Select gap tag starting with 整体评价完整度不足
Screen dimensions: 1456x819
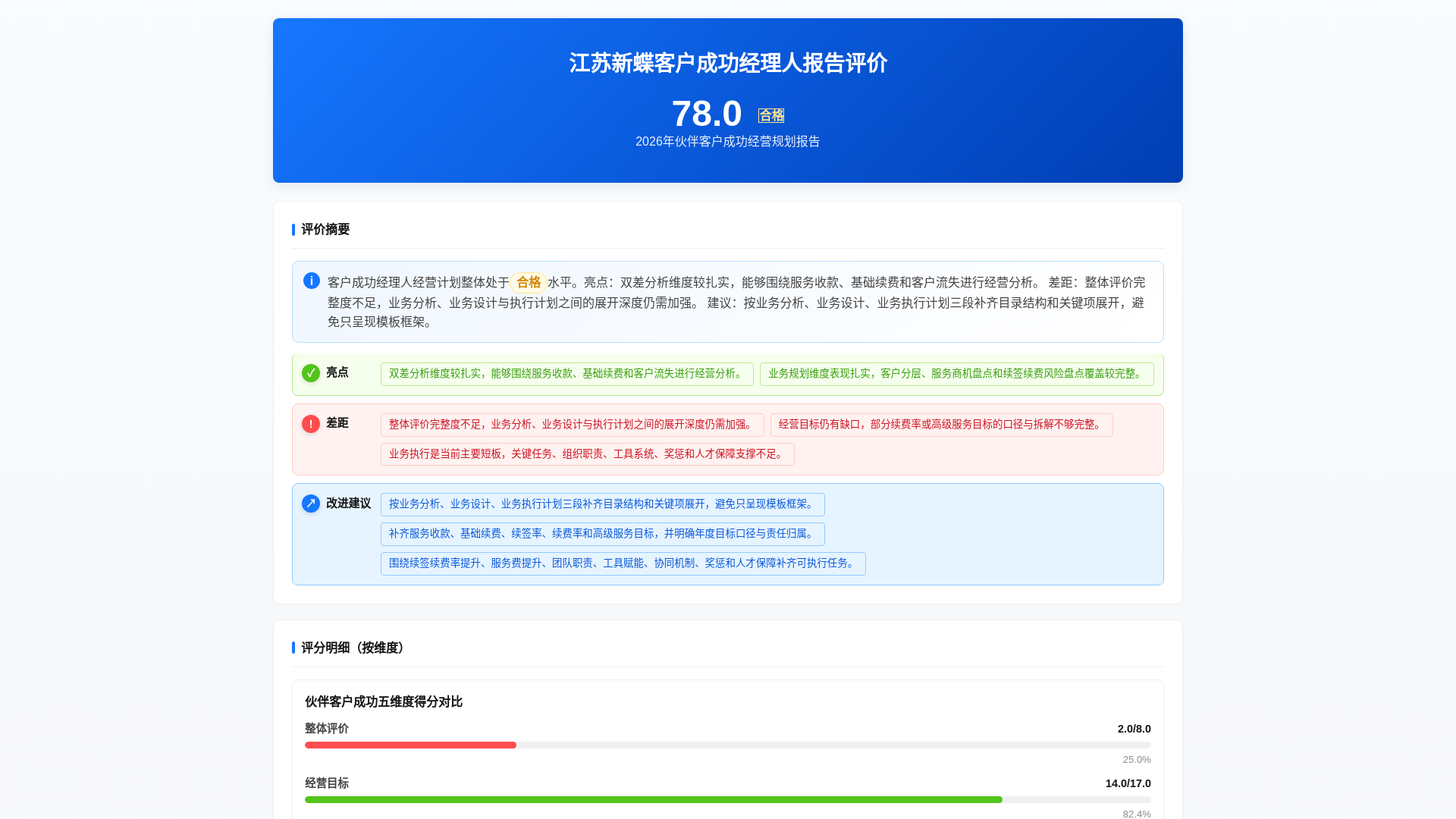573,425
